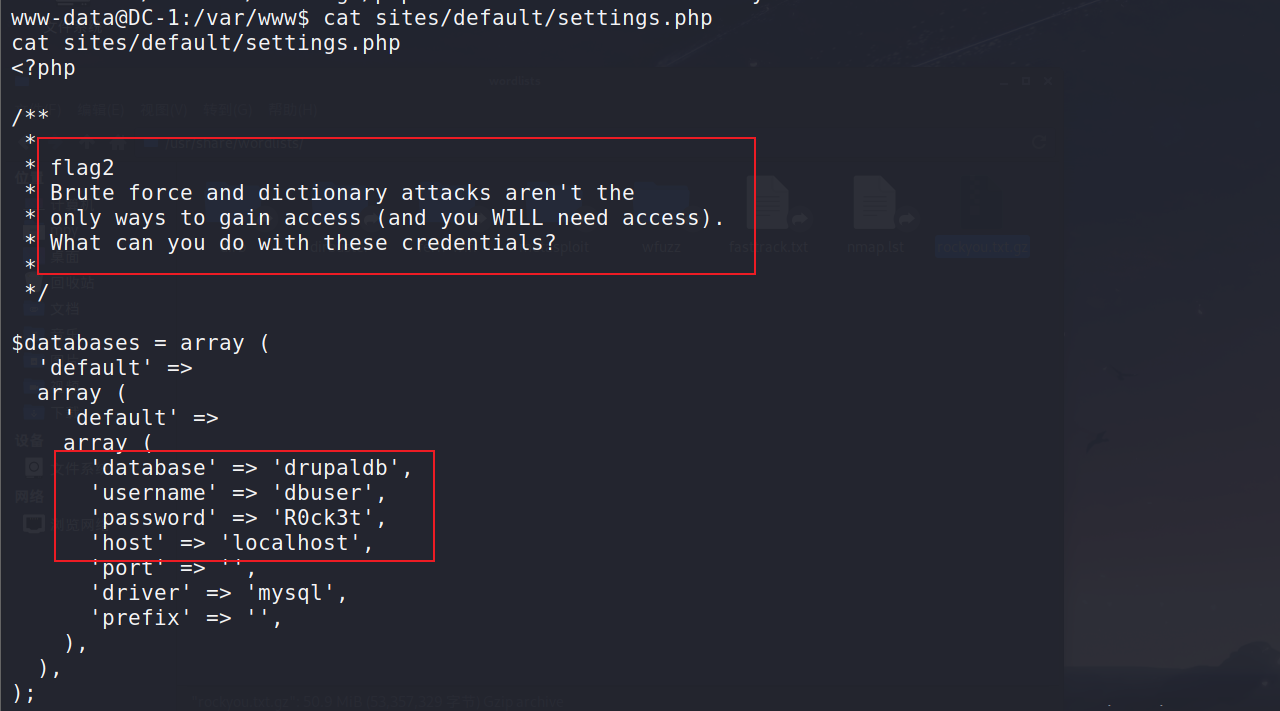Click the www-data@DC-1 shell prompt line
The image size is (1280, 711).
pos(362,18)
